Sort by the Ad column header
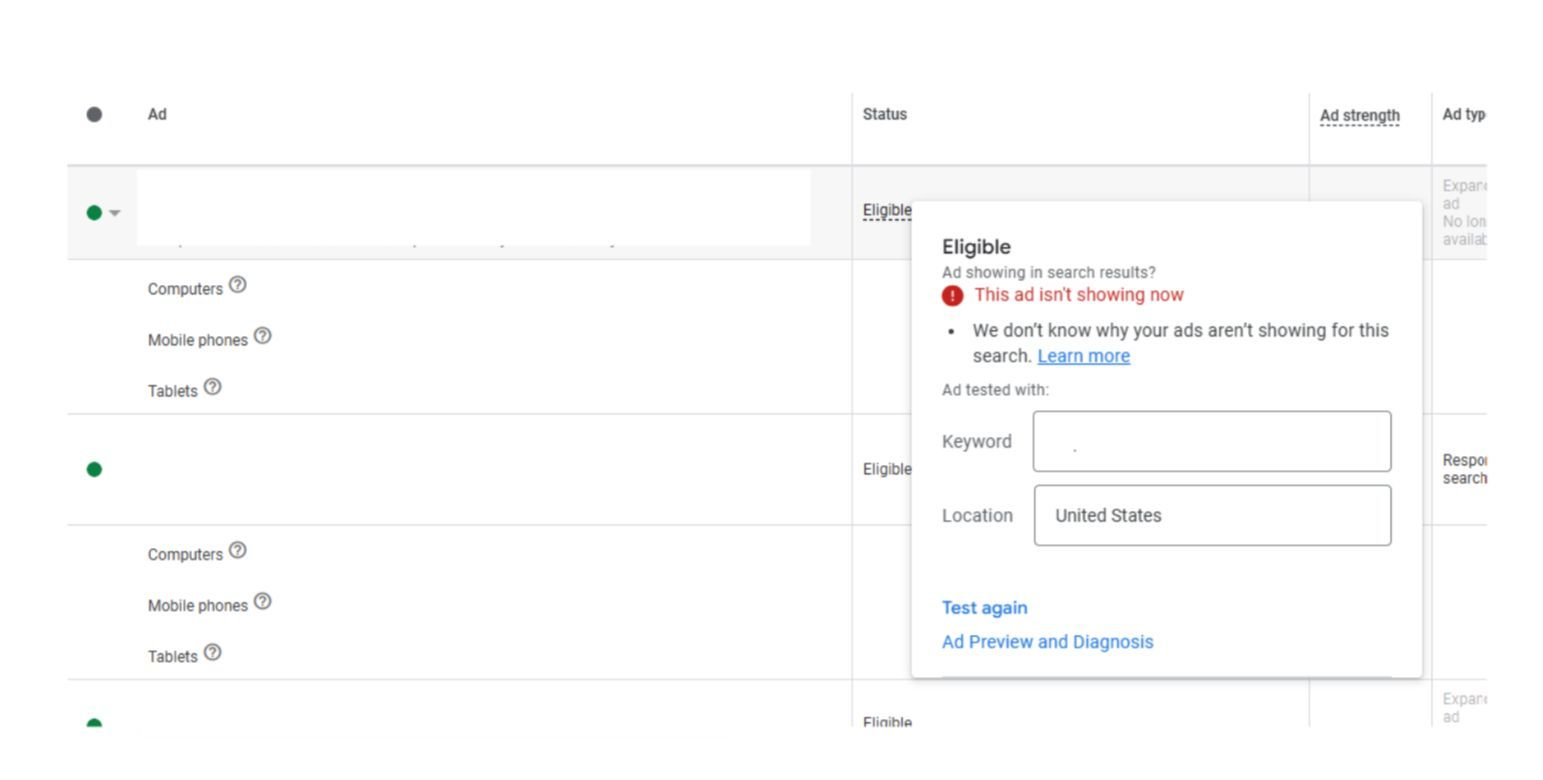The image size is (1543, 780). coord(157,114)
